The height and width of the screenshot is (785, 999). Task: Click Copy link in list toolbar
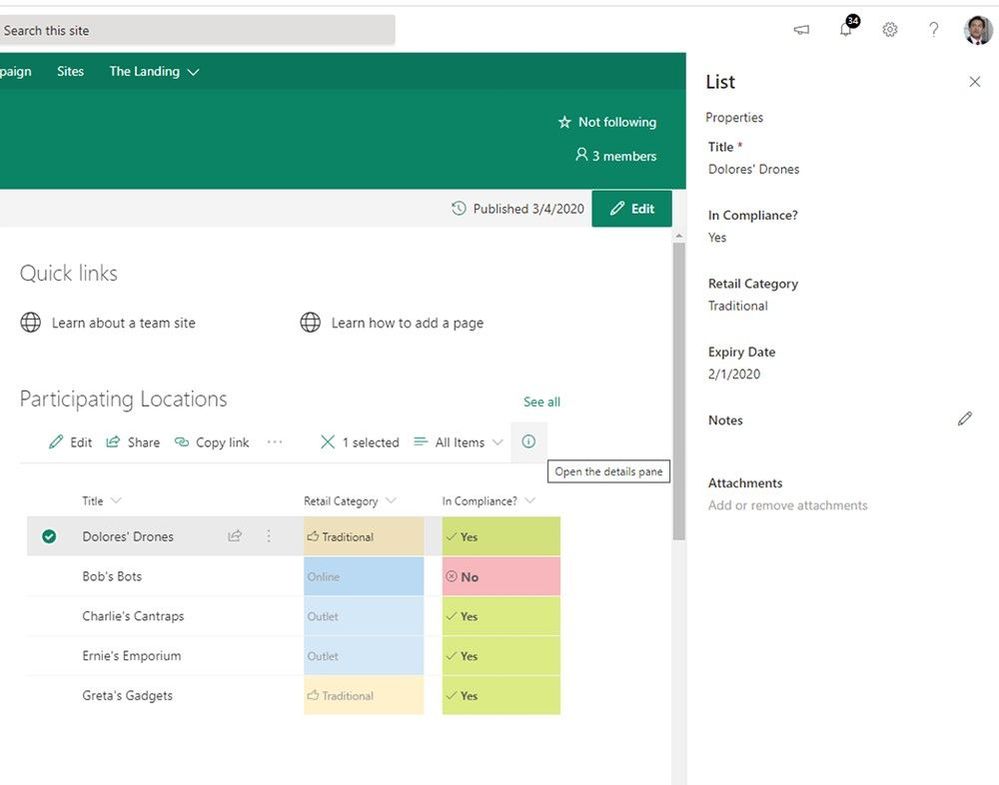click(x=212, y=442)
